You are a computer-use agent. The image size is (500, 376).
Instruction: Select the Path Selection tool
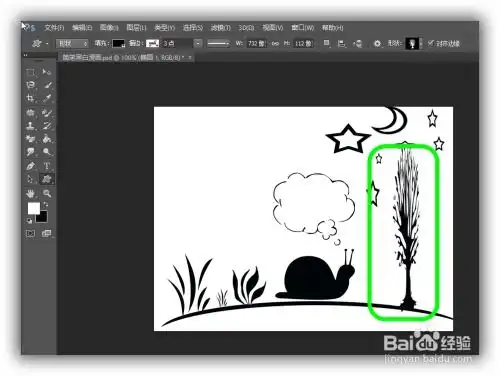pyautogui.click(x=30, y=179)
